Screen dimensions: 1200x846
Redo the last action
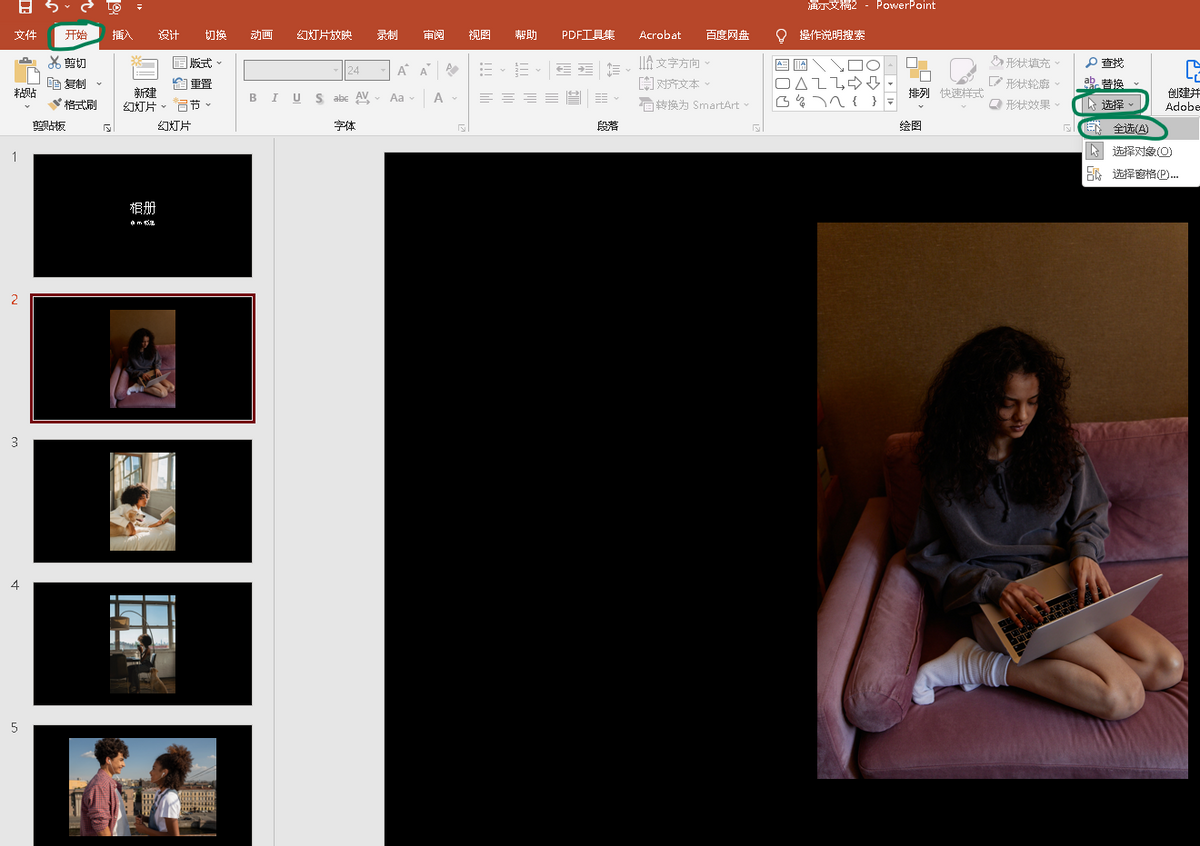(x=87, y=7)
